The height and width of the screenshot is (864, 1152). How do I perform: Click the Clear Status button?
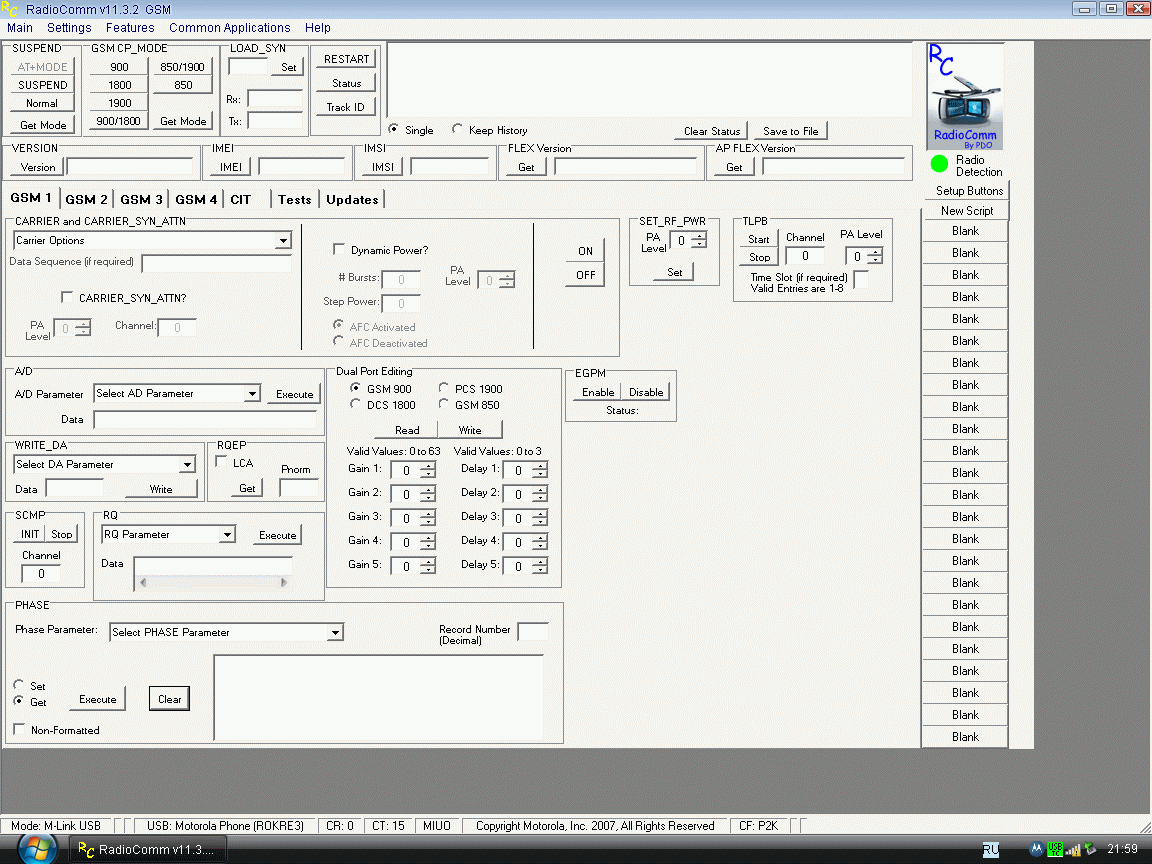712,132
